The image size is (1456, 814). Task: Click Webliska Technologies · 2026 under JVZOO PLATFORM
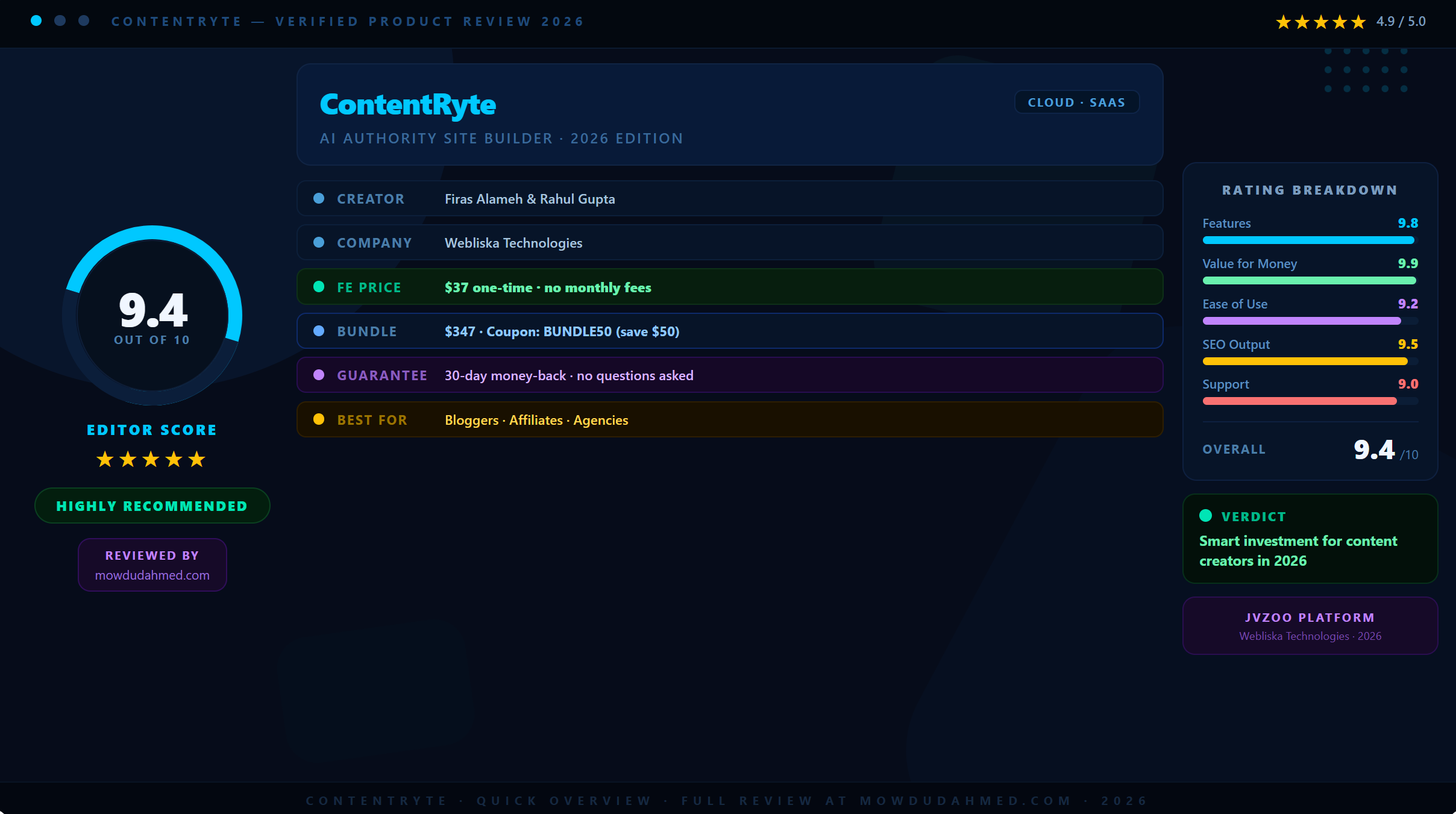click(x=1310, y=636)
